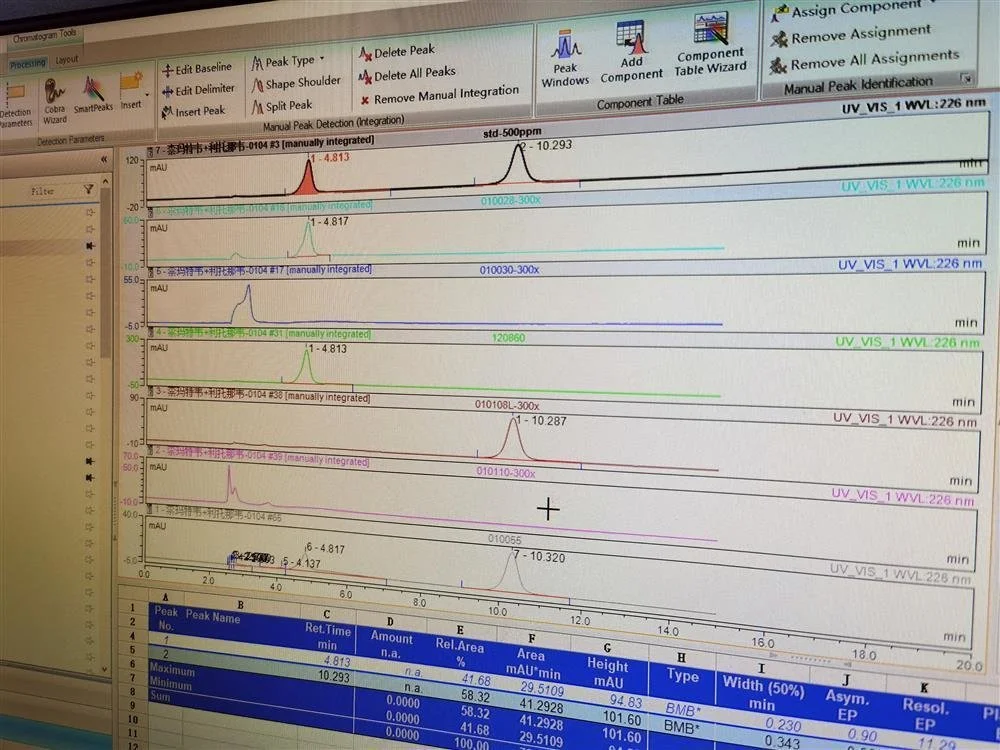
Task: Switch to the Layout ribbon tab
Action: (66, 60)
